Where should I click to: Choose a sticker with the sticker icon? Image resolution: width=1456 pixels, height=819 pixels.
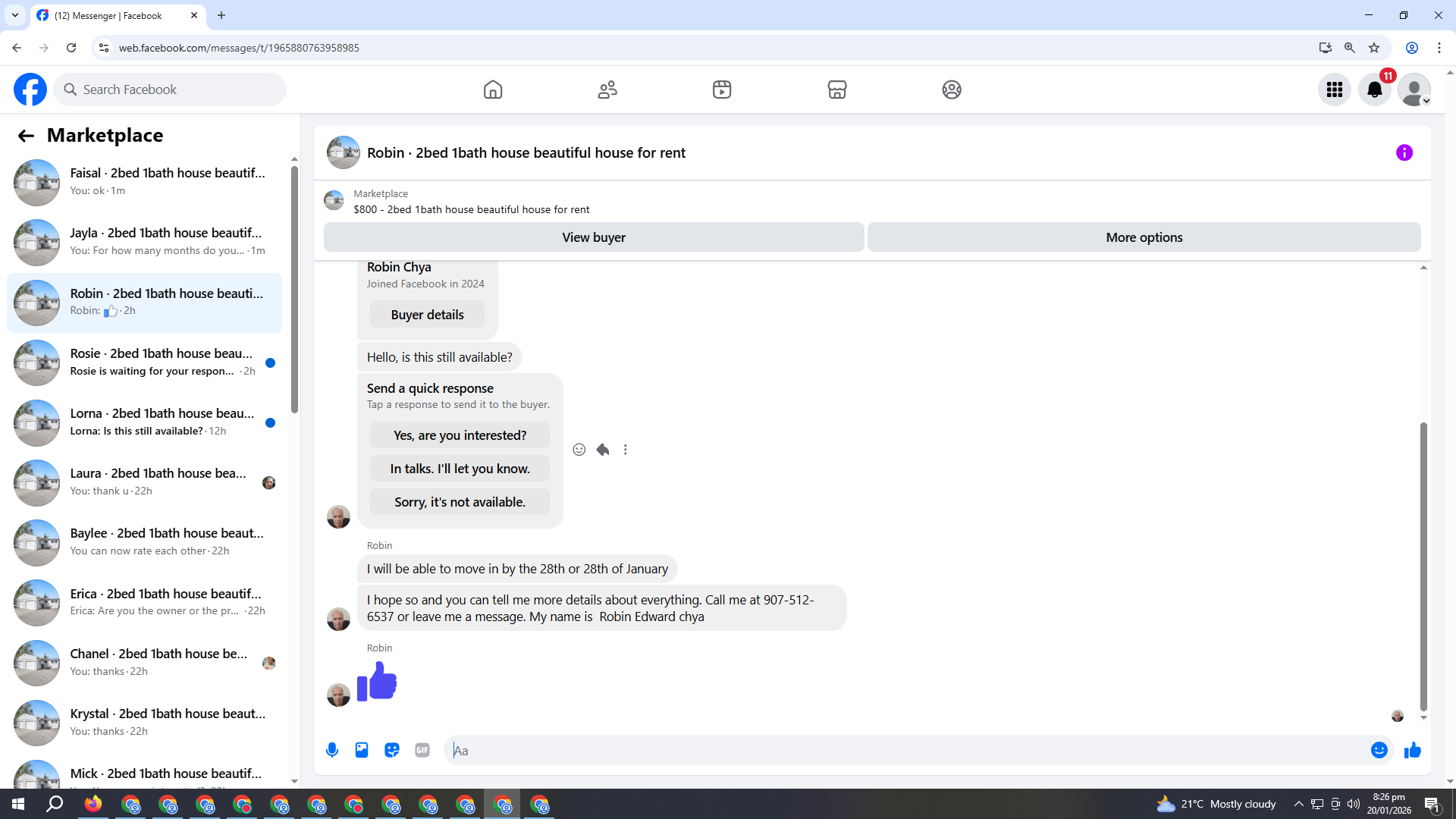click(x=392, y=750)
